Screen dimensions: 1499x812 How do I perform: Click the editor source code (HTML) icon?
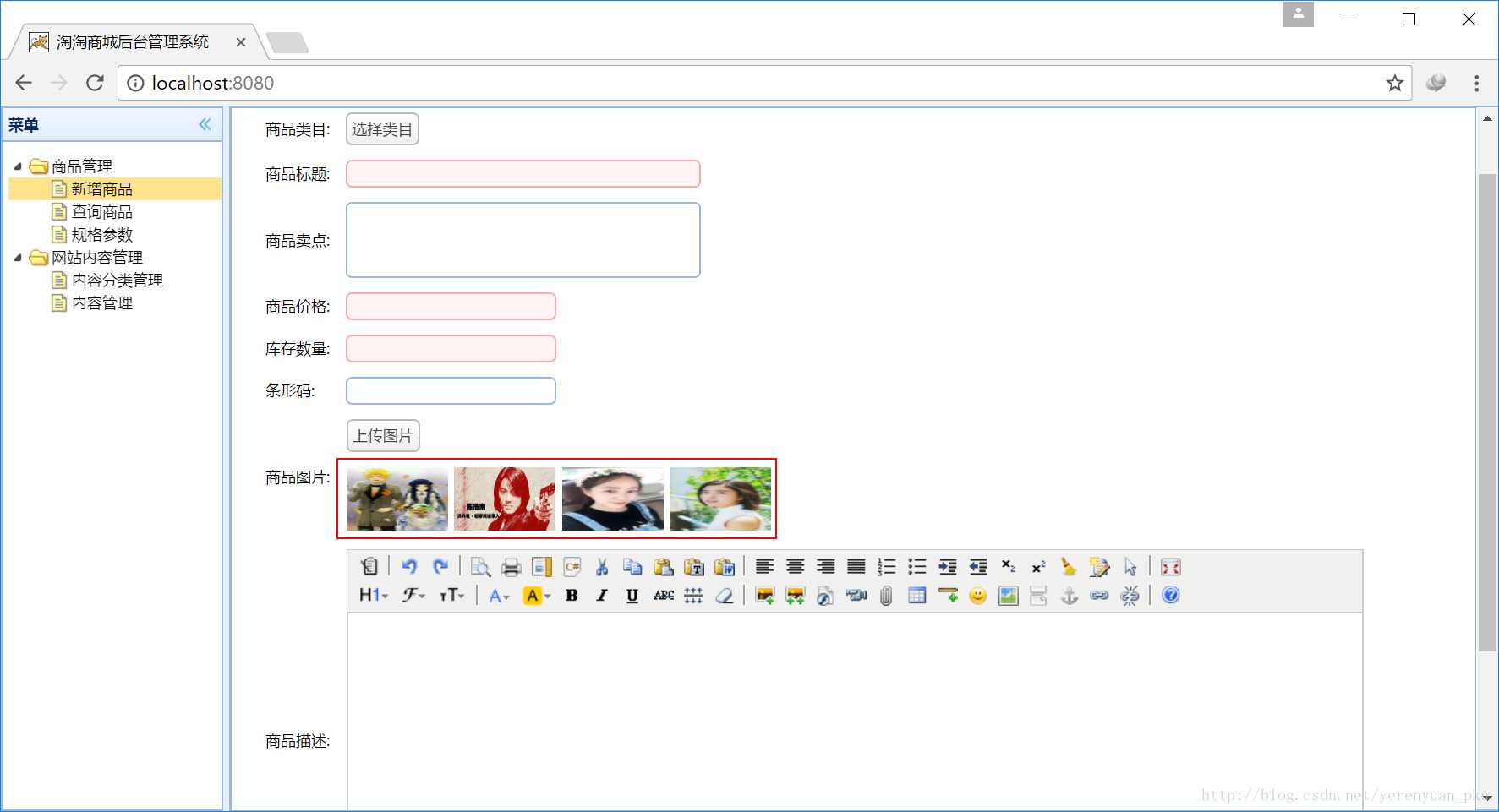[x=369, y=567]
